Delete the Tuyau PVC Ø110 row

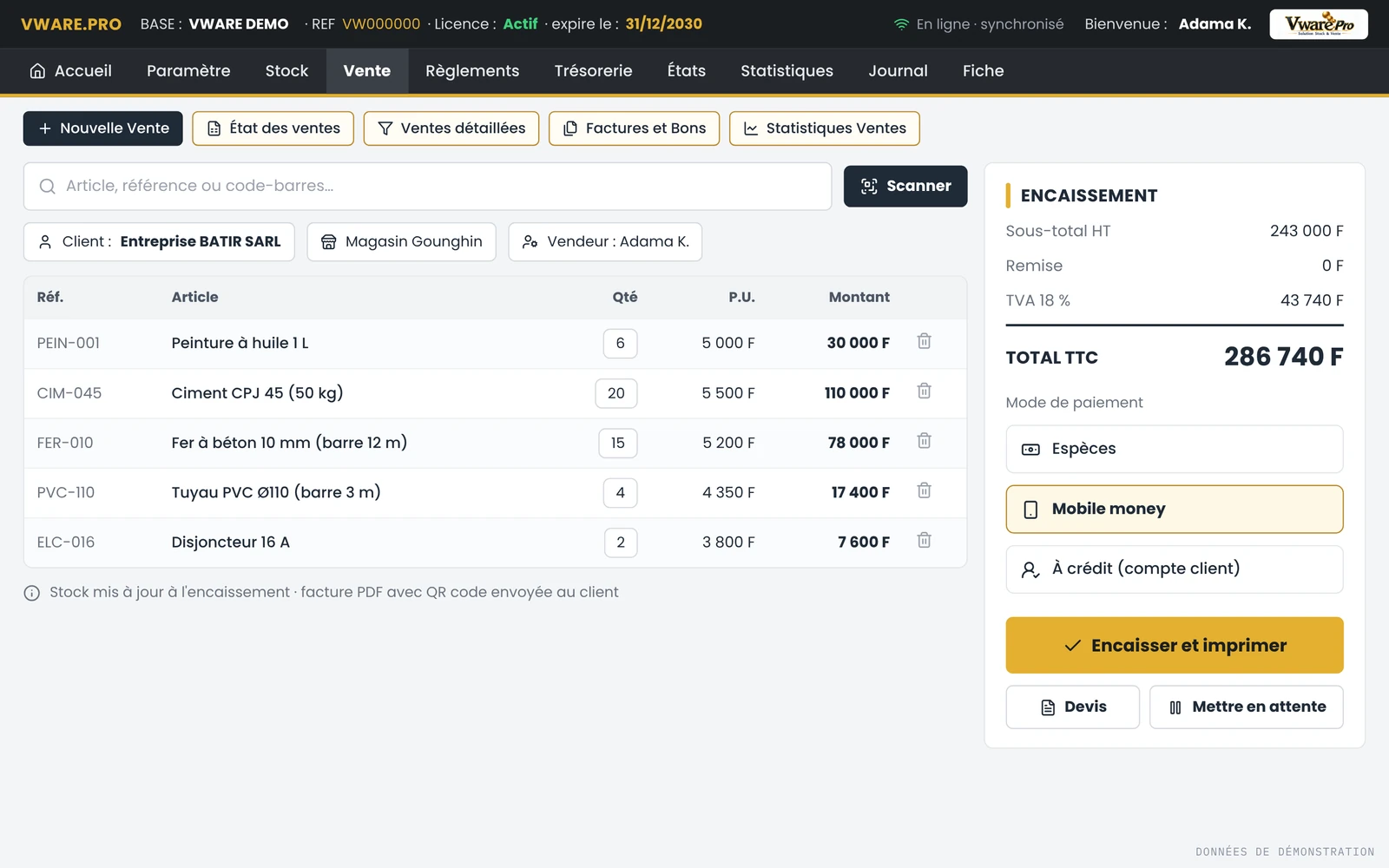point(925,490)
